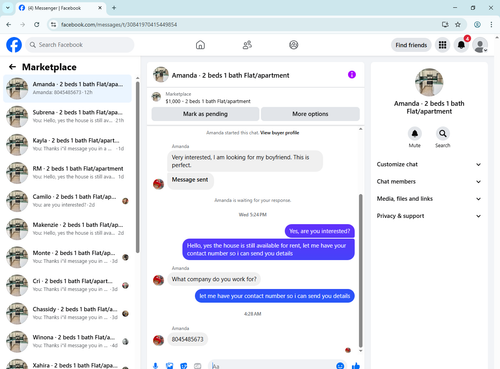500x369 pixels.
Task: Click Mark as pending button
Action: (205, 114)
